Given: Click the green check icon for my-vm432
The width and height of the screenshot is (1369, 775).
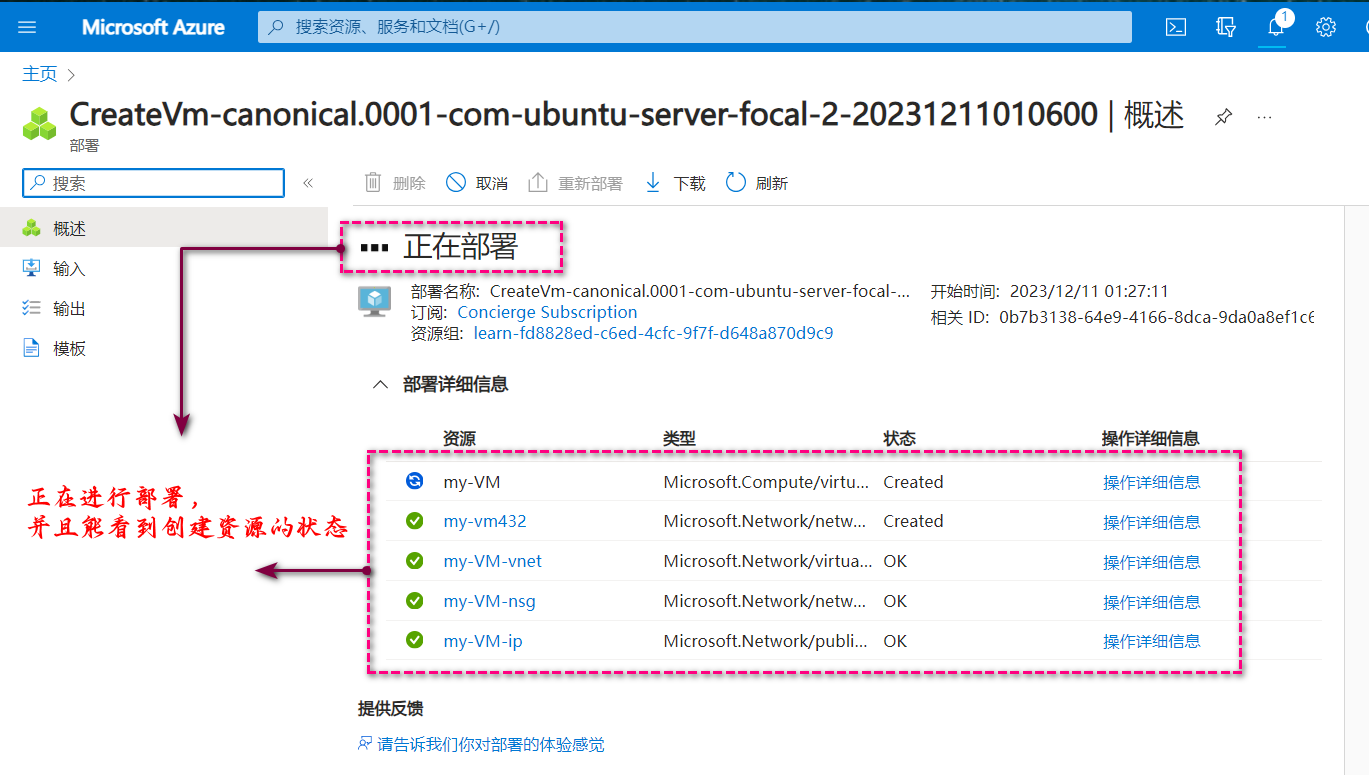Looking at the screenshot, I should pyautogui.click(x=414, y=521).
